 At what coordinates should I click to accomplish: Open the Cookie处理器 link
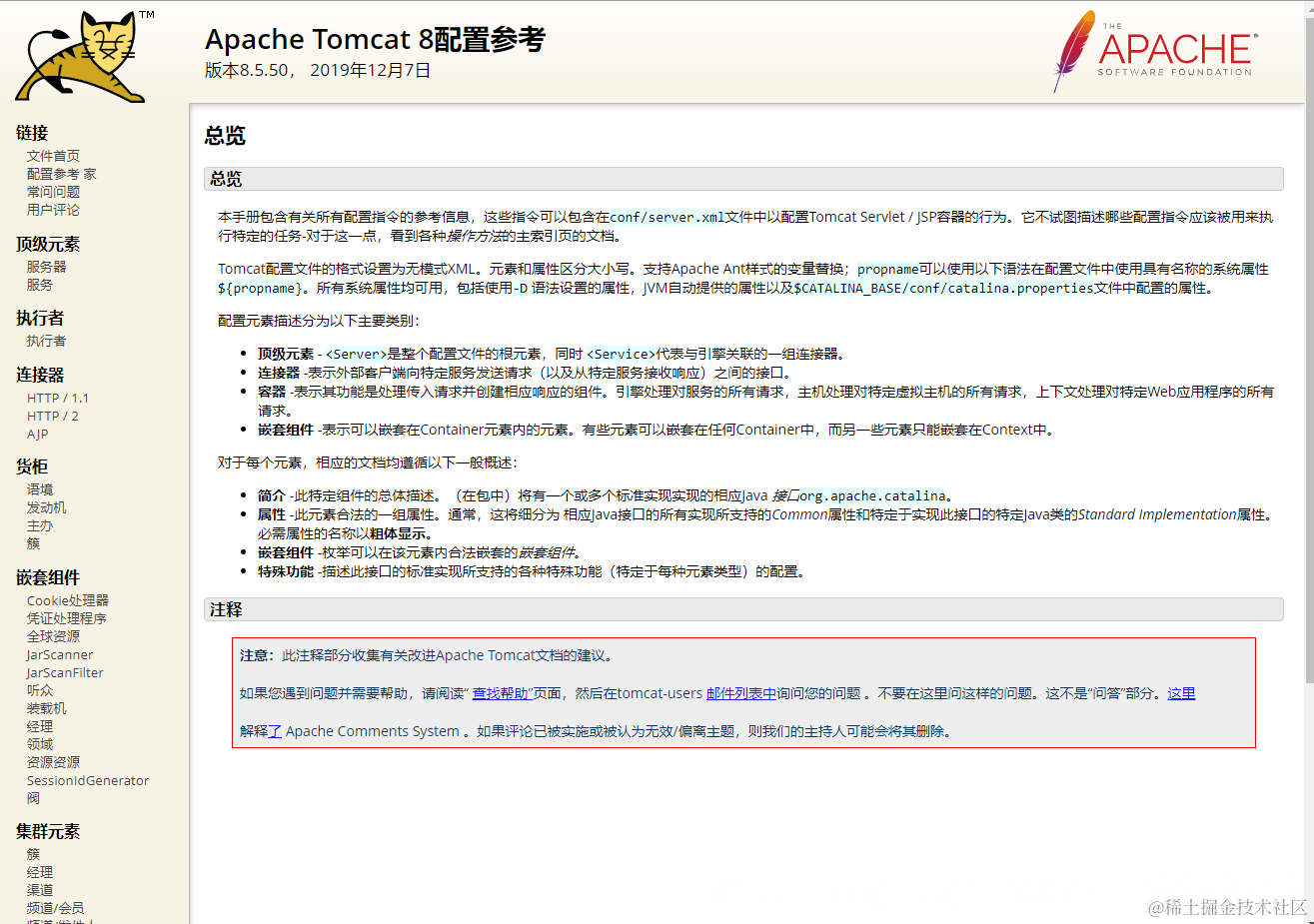(68, 600)
